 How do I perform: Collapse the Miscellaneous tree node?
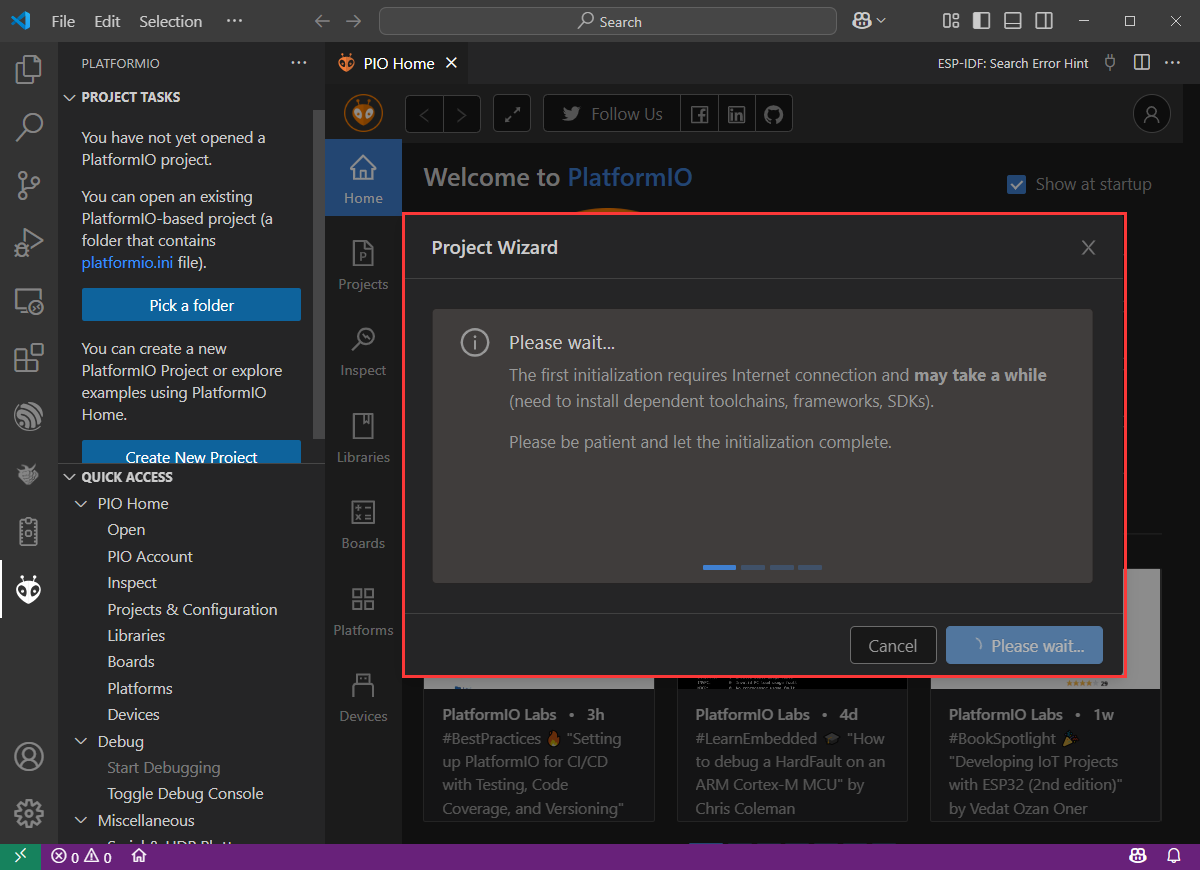click(x=82, y=821)
